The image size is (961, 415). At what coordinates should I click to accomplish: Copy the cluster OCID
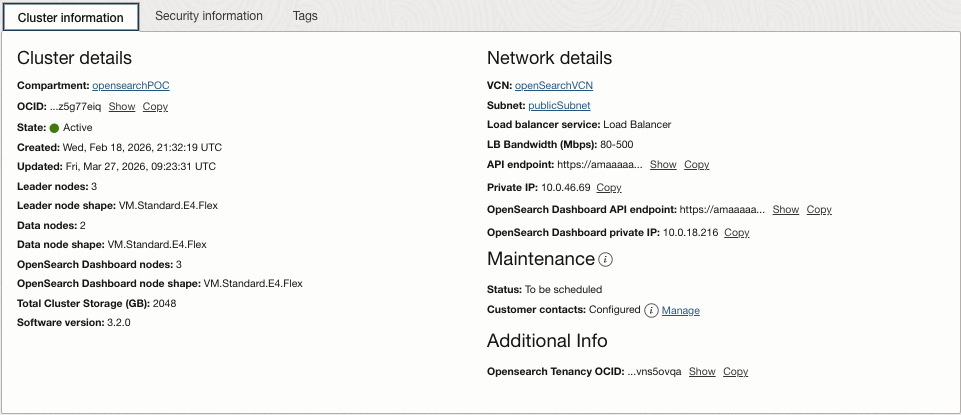coord(155,107)
